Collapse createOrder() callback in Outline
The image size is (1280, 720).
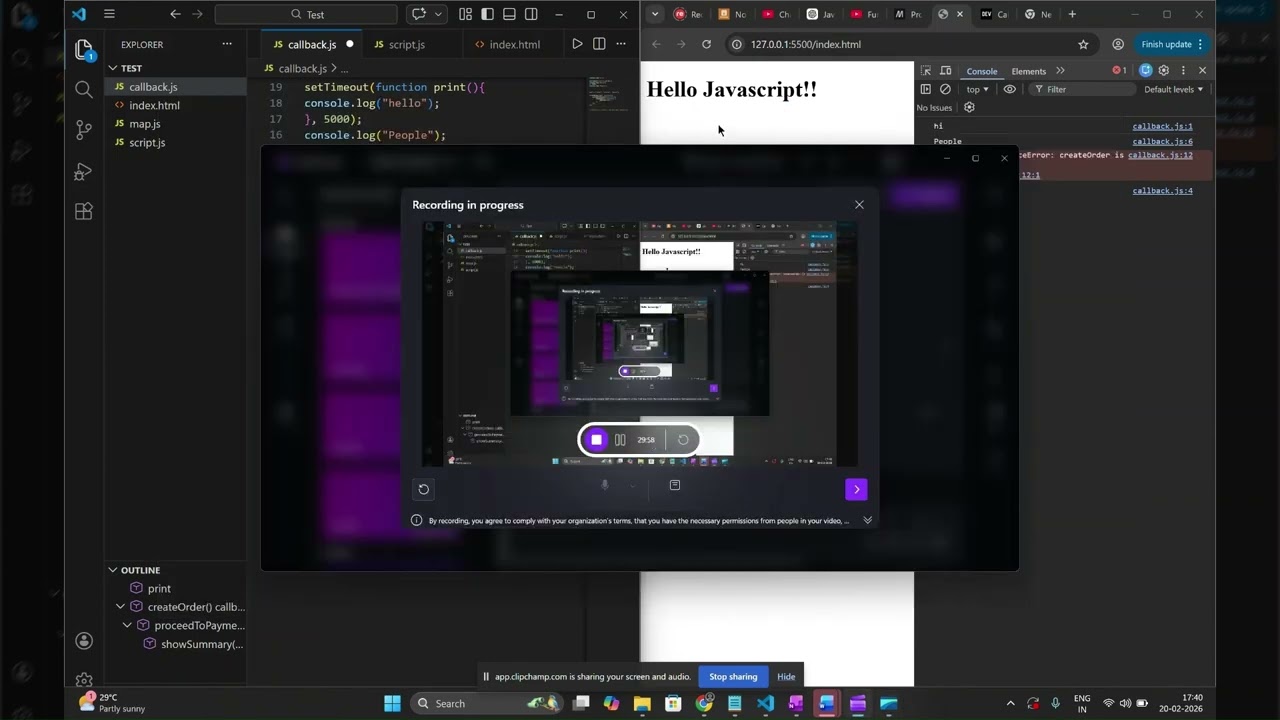(121, 607)
